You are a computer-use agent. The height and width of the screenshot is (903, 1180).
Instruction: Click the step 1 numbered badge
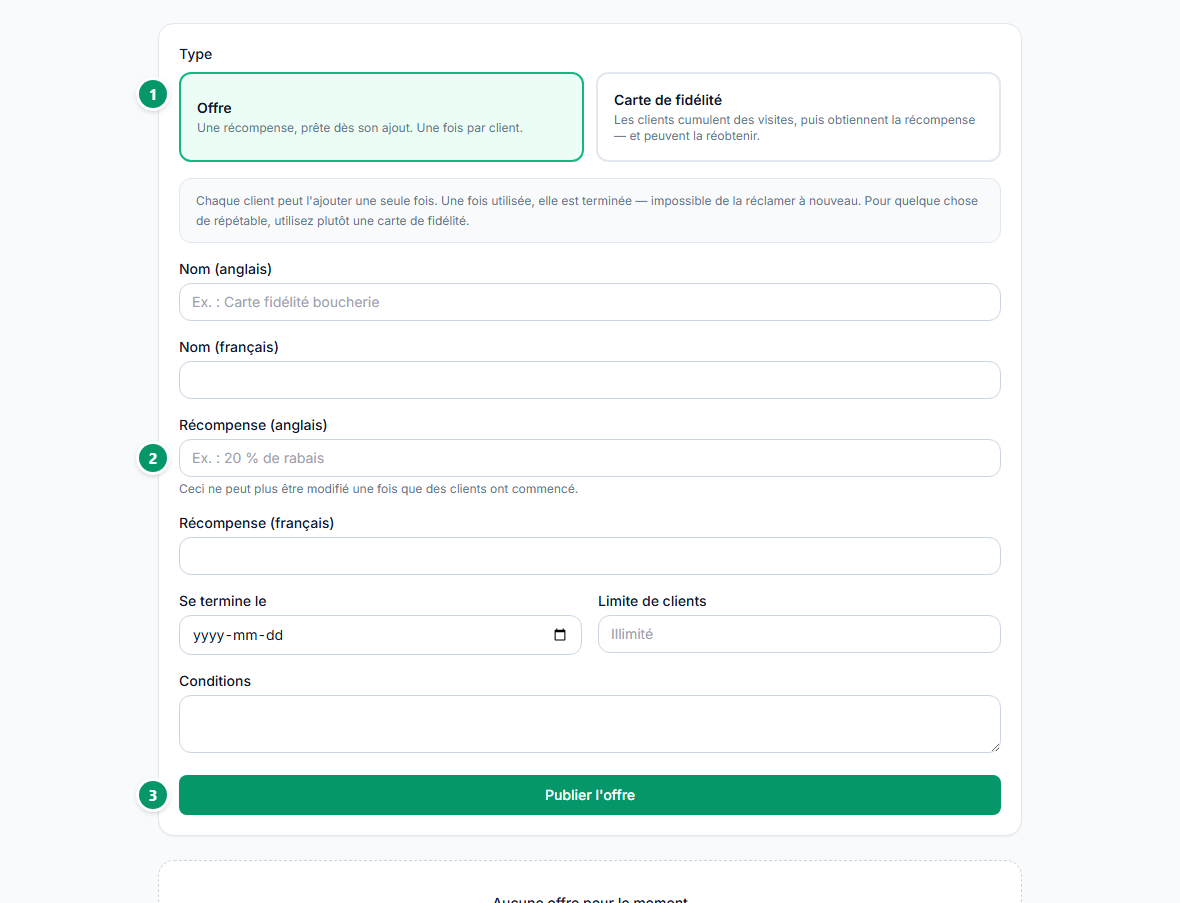point(153,95)
